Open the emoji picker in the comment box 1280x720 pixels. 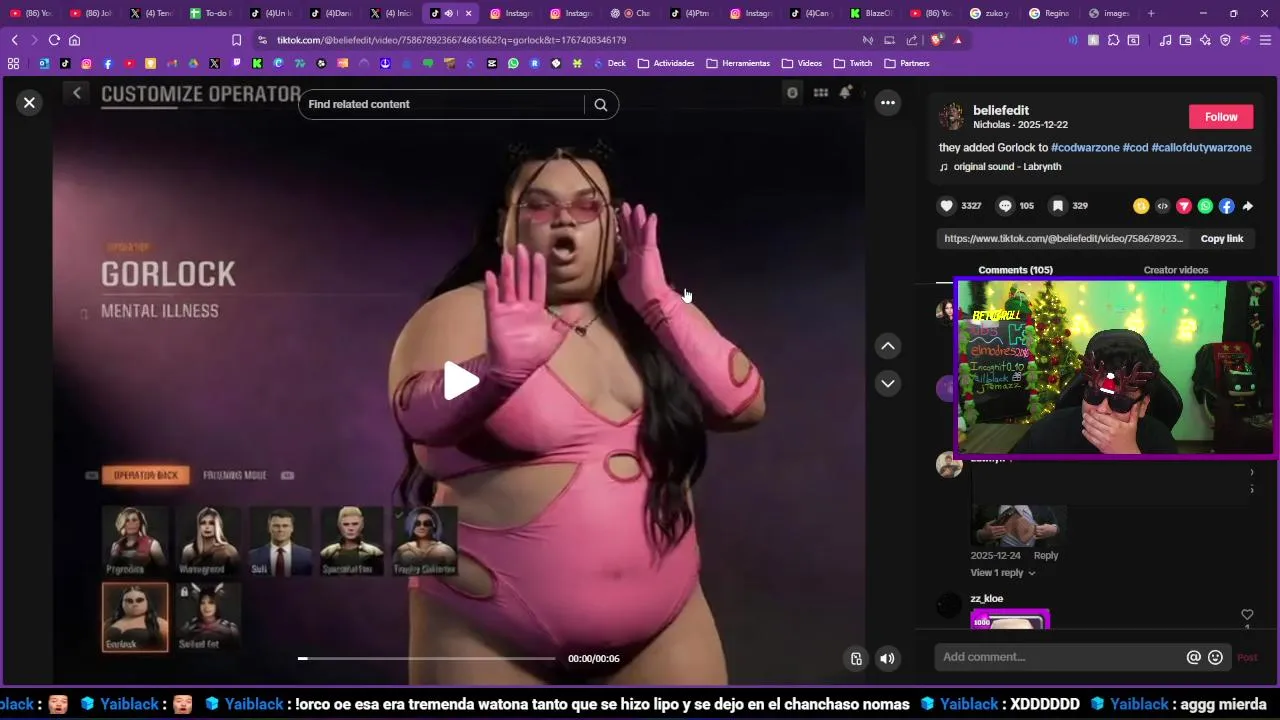point(1215,657)
